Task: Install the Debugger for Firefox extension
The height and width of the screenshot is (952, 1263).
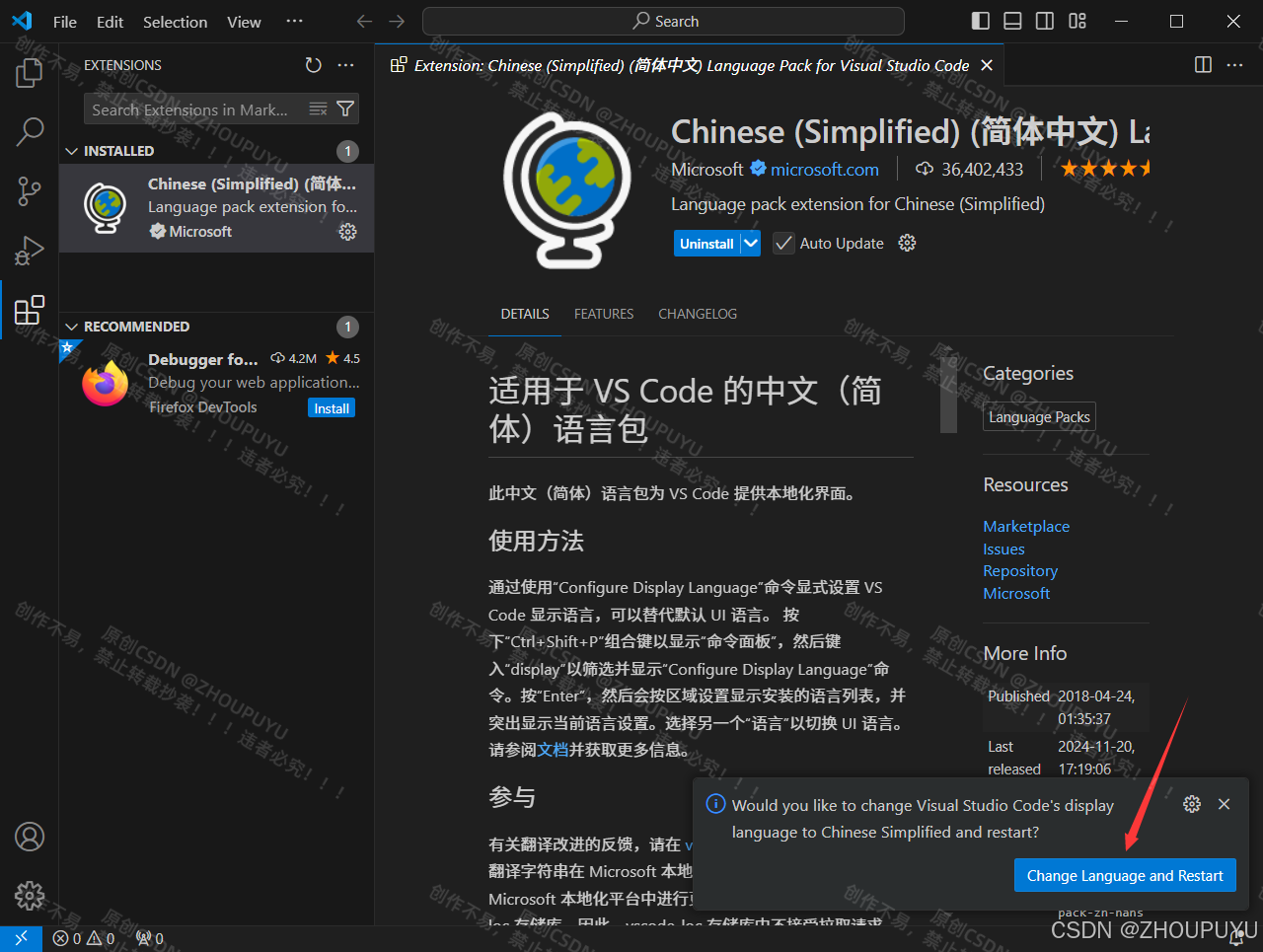Action: pyautogui.click(x=332, y=408)
